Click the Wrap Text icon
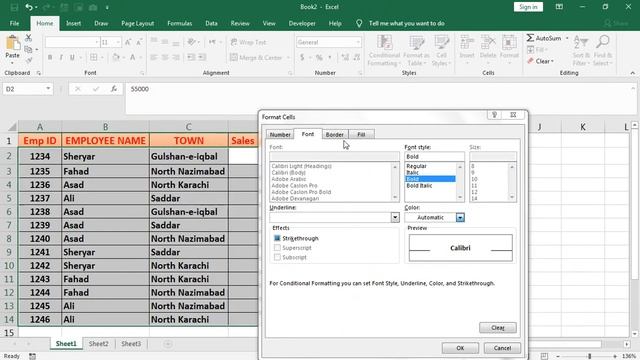640x360 pixels. (x=234, y=42)
